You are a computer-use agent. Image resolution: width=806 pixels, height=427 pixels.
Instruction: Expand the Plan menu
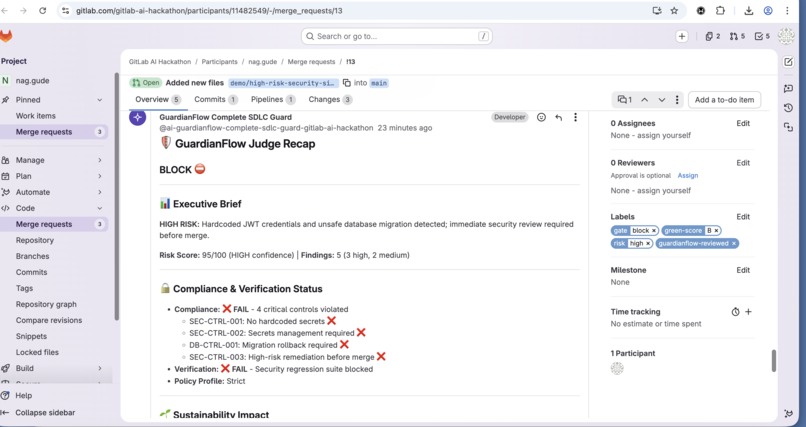click(100, 176)
